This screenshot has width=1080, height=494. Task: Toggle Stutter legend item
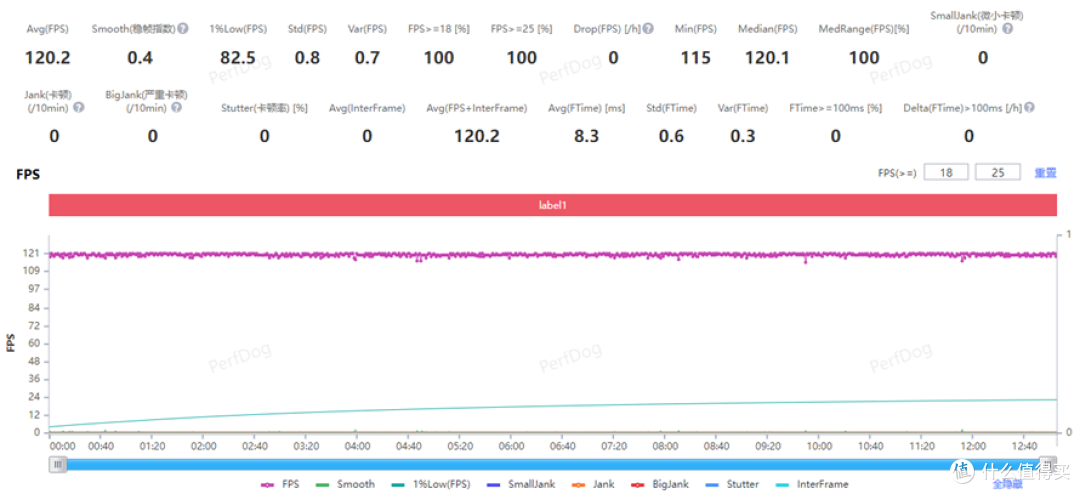coord(733,484)
